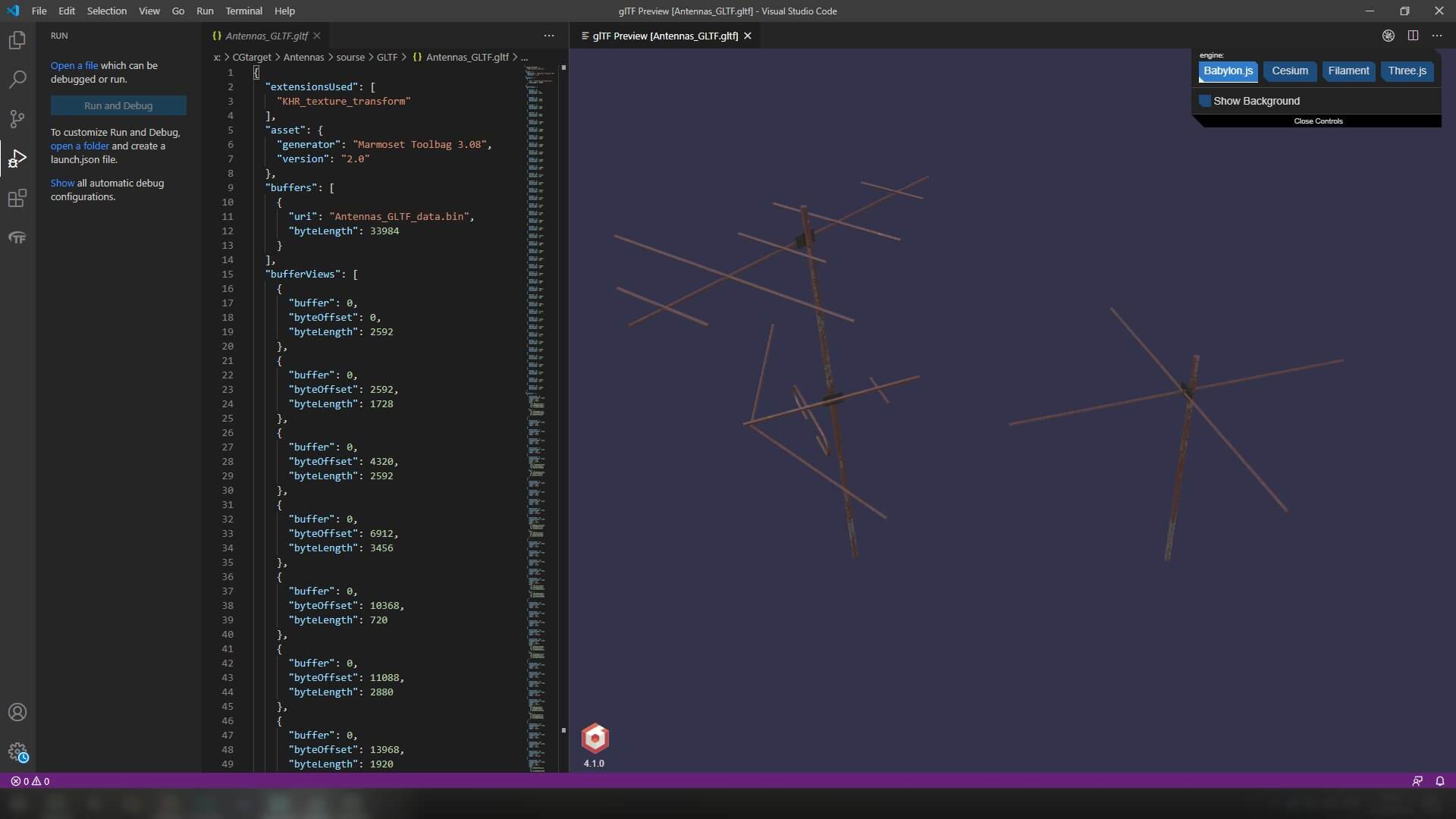1456x819 pixels.
Task: Open the Antennas breadcrumb dropdown
Action: 303,57
